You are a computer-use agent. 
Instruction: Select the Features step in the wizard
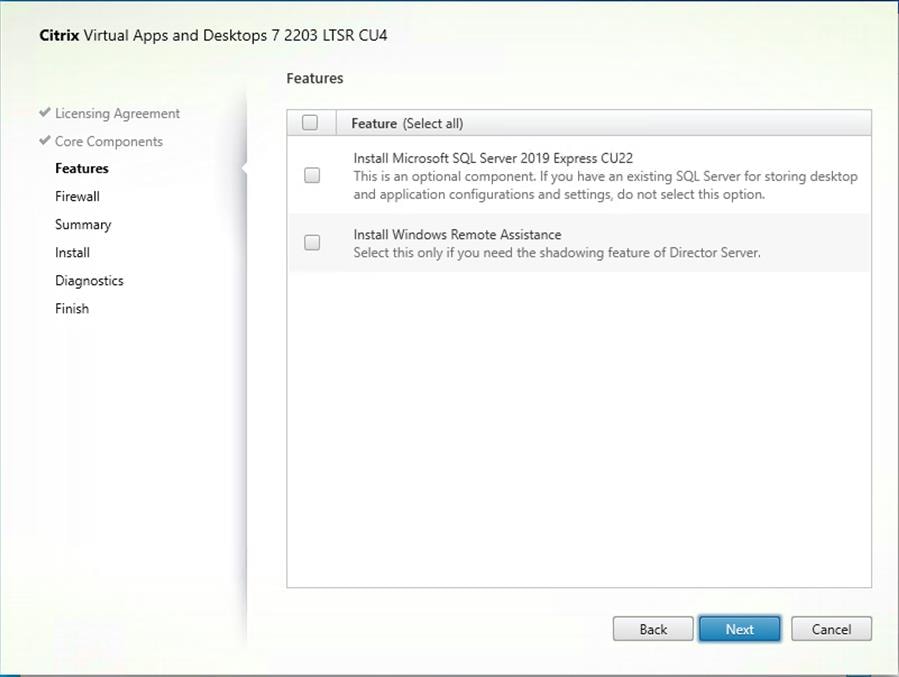(x=81, y=168)
